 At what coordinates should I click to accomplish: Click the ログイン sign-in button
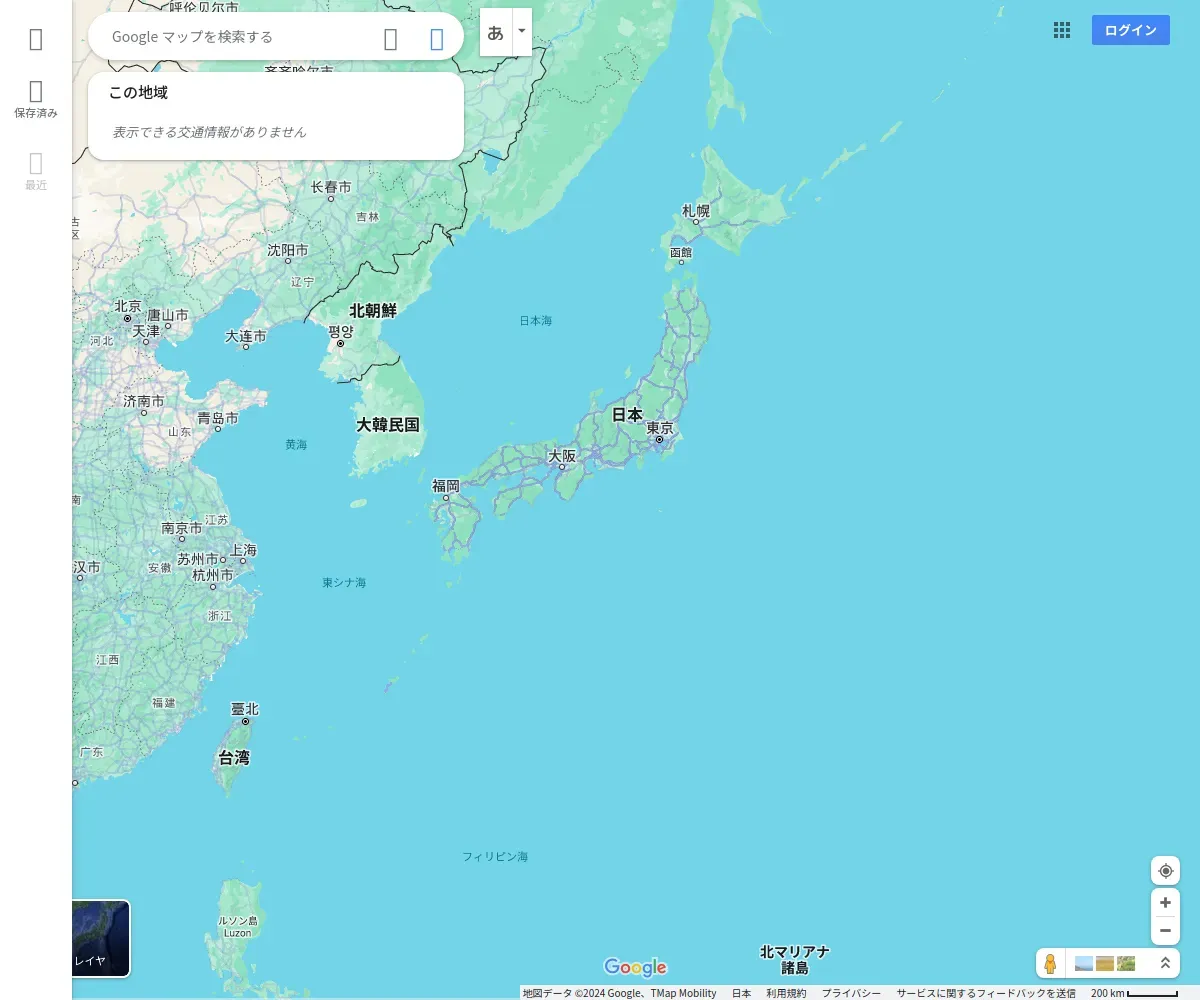point(1131,30)
